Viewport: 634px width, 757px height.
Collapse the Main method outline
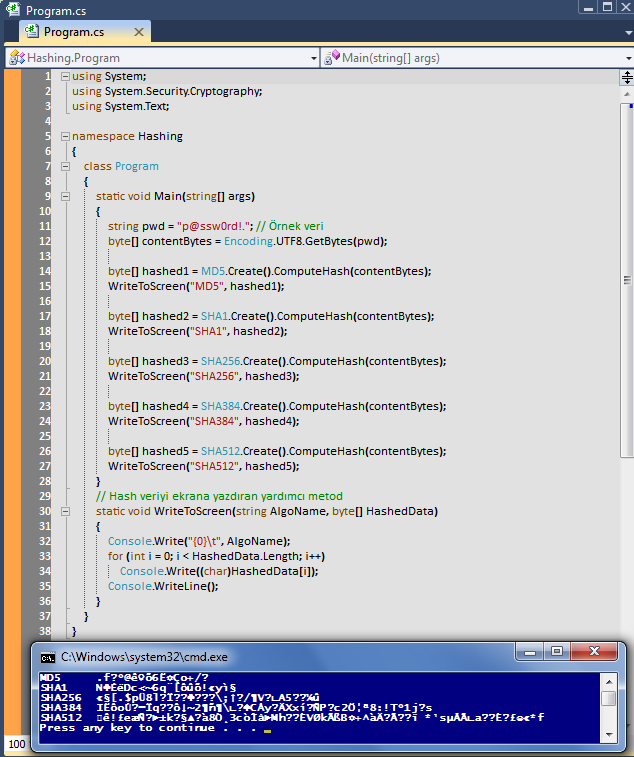65,196
